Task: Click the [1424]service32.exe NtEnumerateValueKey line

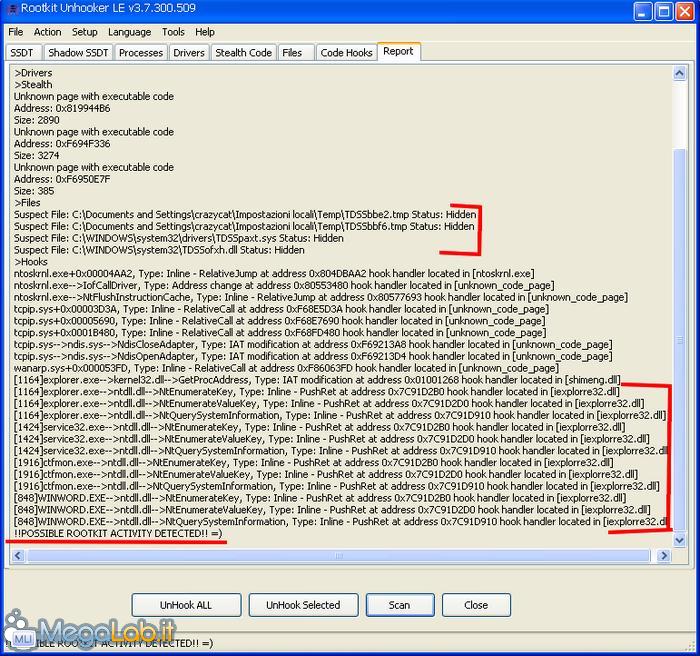Action: [x=332, y=439]
